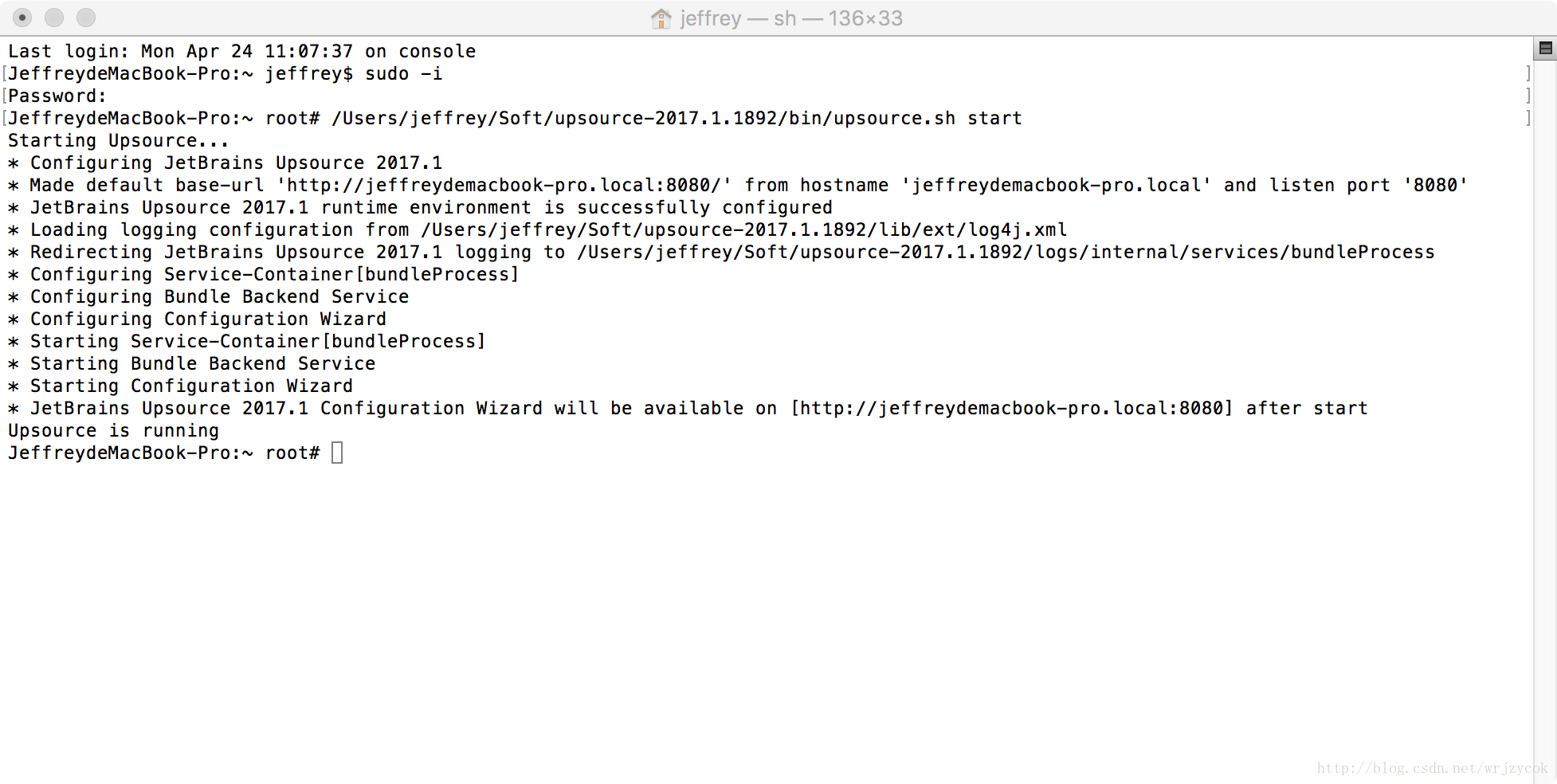Minimize the window using the middle title bar button

(x=54, y=17)
